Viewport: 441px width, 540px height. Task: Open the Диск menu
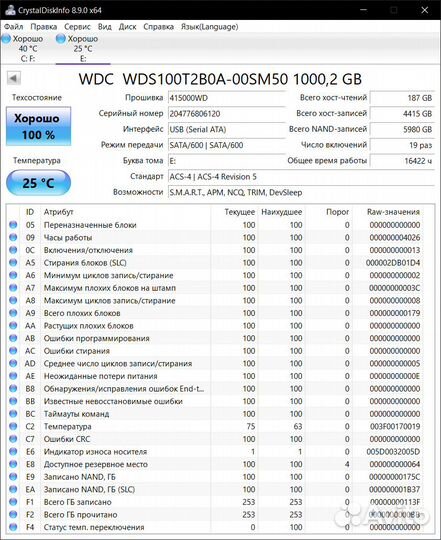click(x=127, y=27)
